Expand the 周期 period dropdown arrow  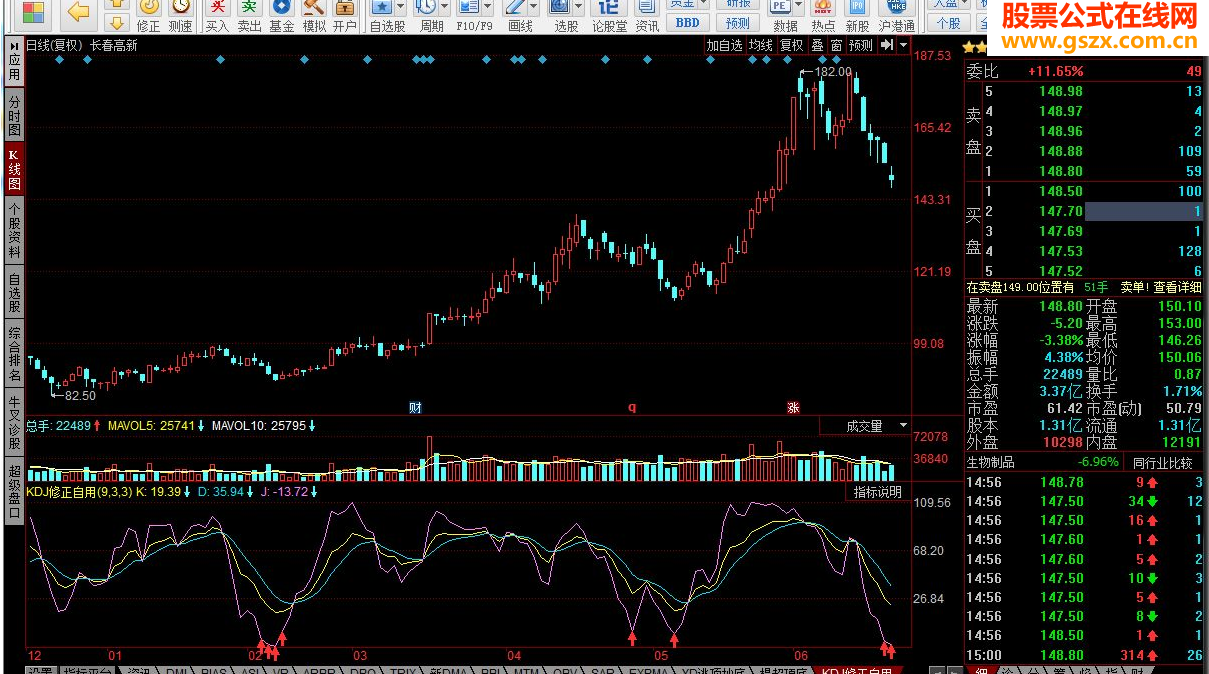tap(445, 8)
